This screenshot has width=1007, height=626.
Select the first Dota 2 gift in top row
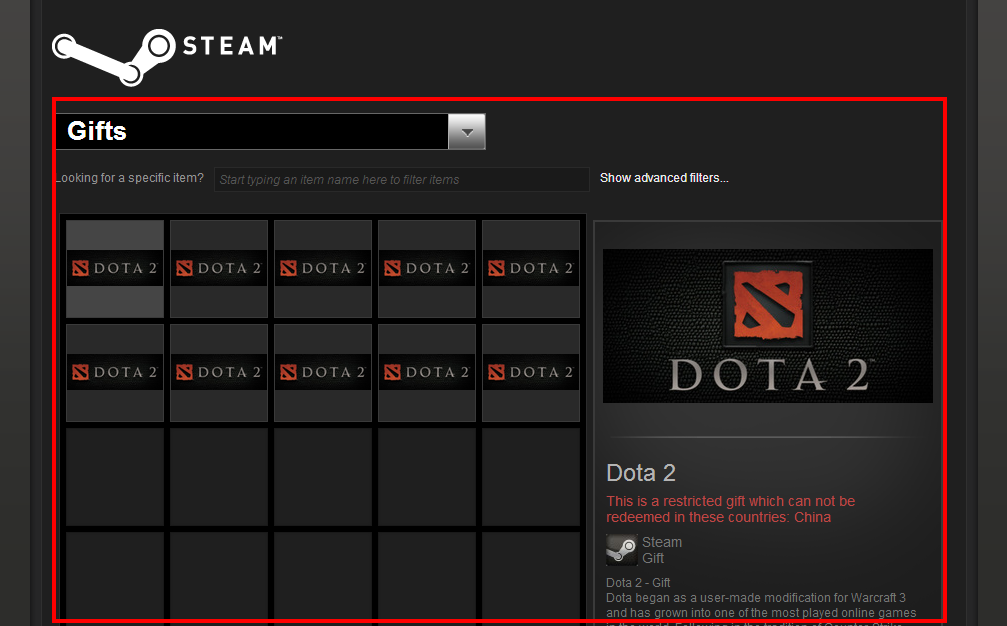coord(115,268)
